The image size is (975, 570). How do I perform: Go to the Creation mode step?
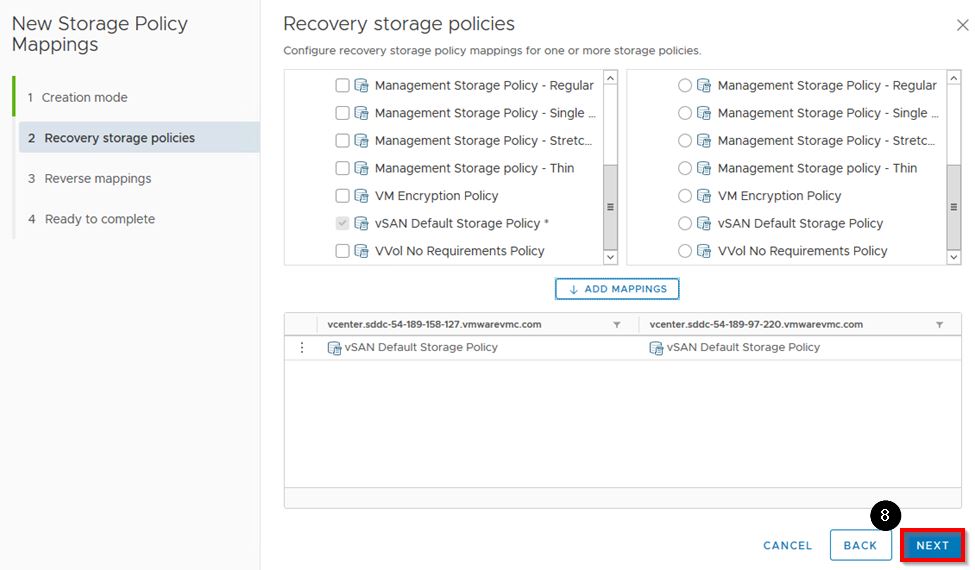[84, 97]
